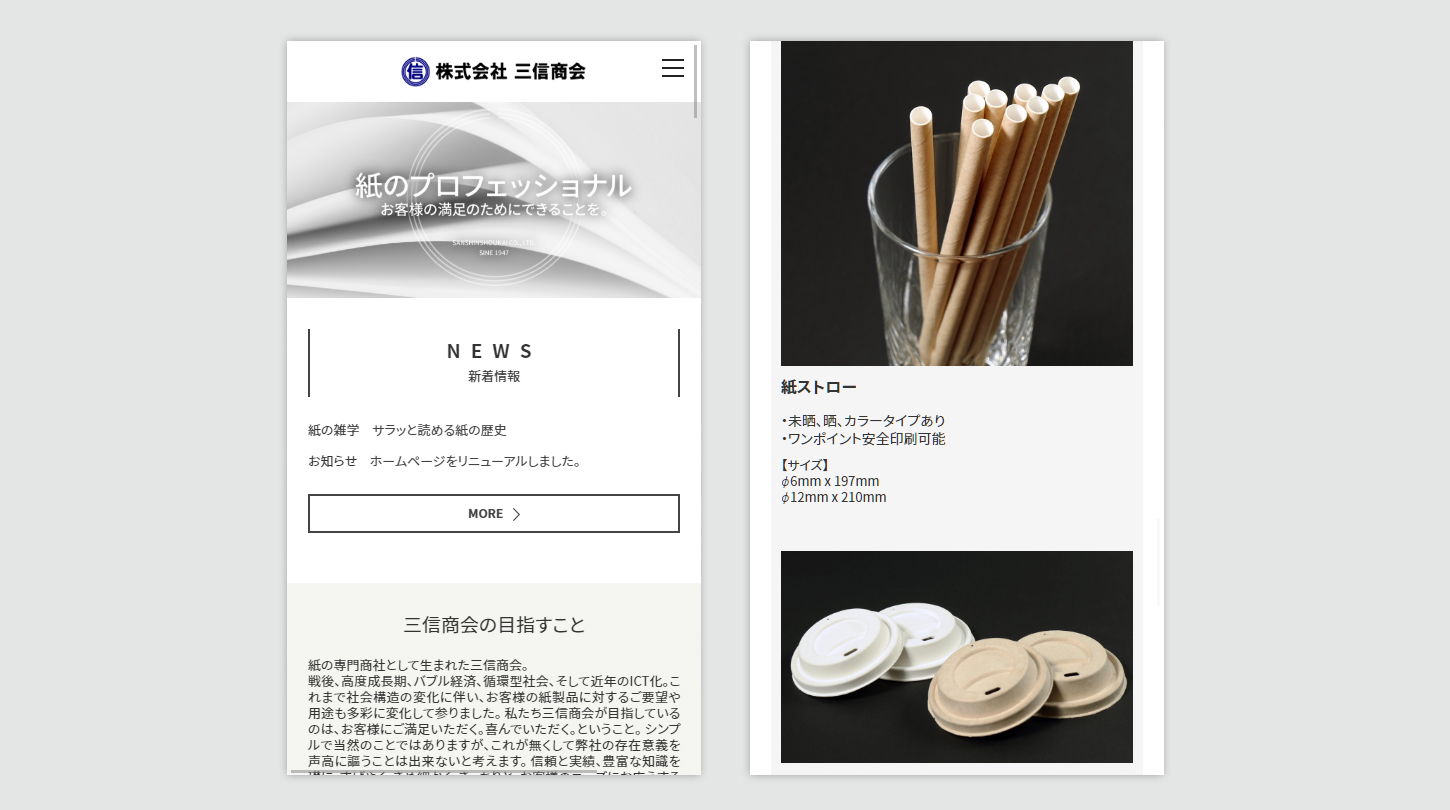
Task: Open the hamburger menu icon
Action: coord(673,68)
